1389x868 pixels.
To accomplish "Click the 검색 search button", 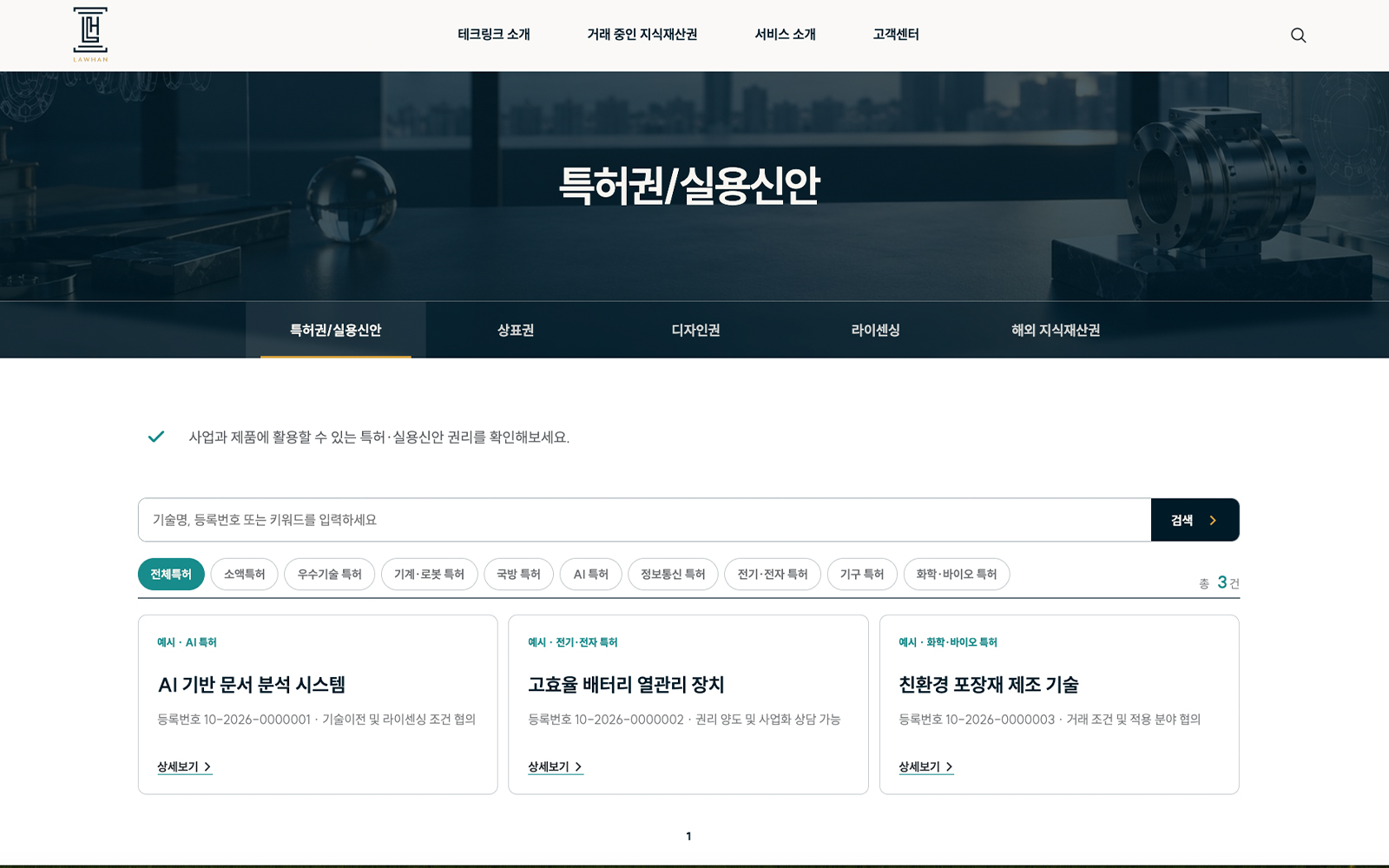I will click(x=1195, y=520).
